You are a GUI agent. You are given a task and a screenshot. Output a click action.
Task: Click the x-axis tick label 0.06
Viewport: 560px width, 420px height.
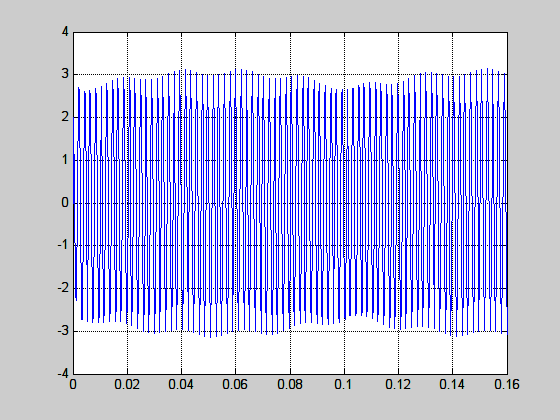pos(235,385)
